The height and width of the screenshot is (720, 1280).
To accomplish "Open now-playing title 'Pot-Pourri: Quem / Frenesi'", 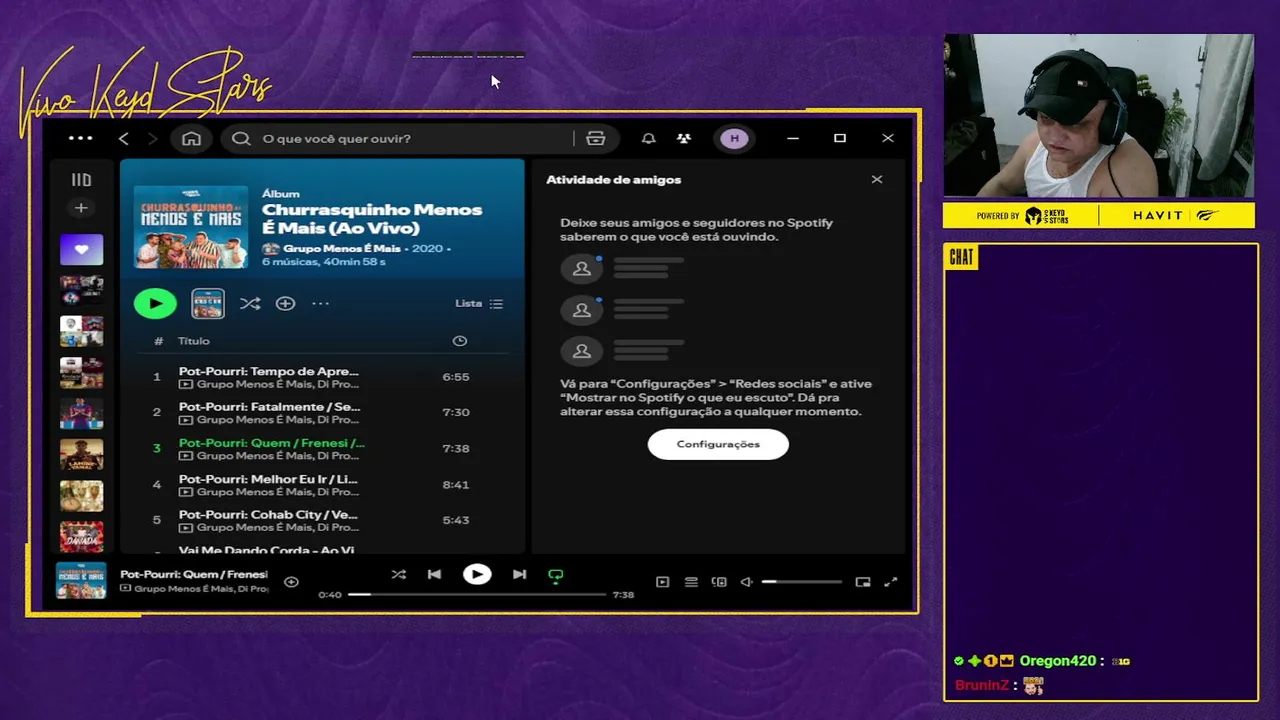I will 194,574.
